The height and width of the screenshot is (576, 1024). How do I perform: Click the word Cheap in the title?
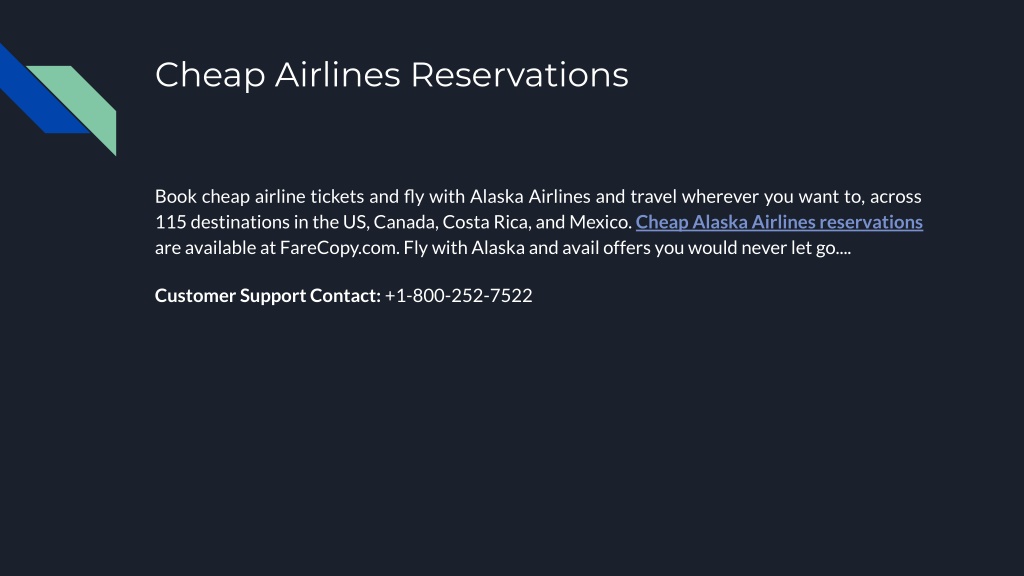210,76
